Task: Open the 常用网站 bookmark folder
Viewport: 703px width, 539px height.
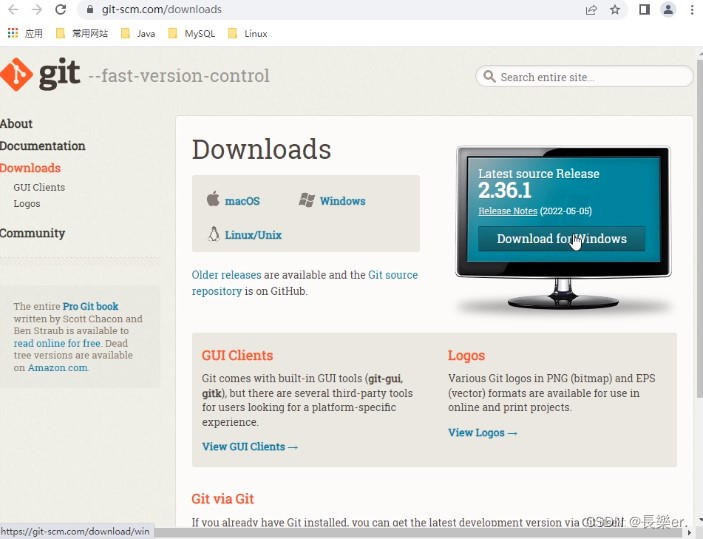Action: coord(82,34)
